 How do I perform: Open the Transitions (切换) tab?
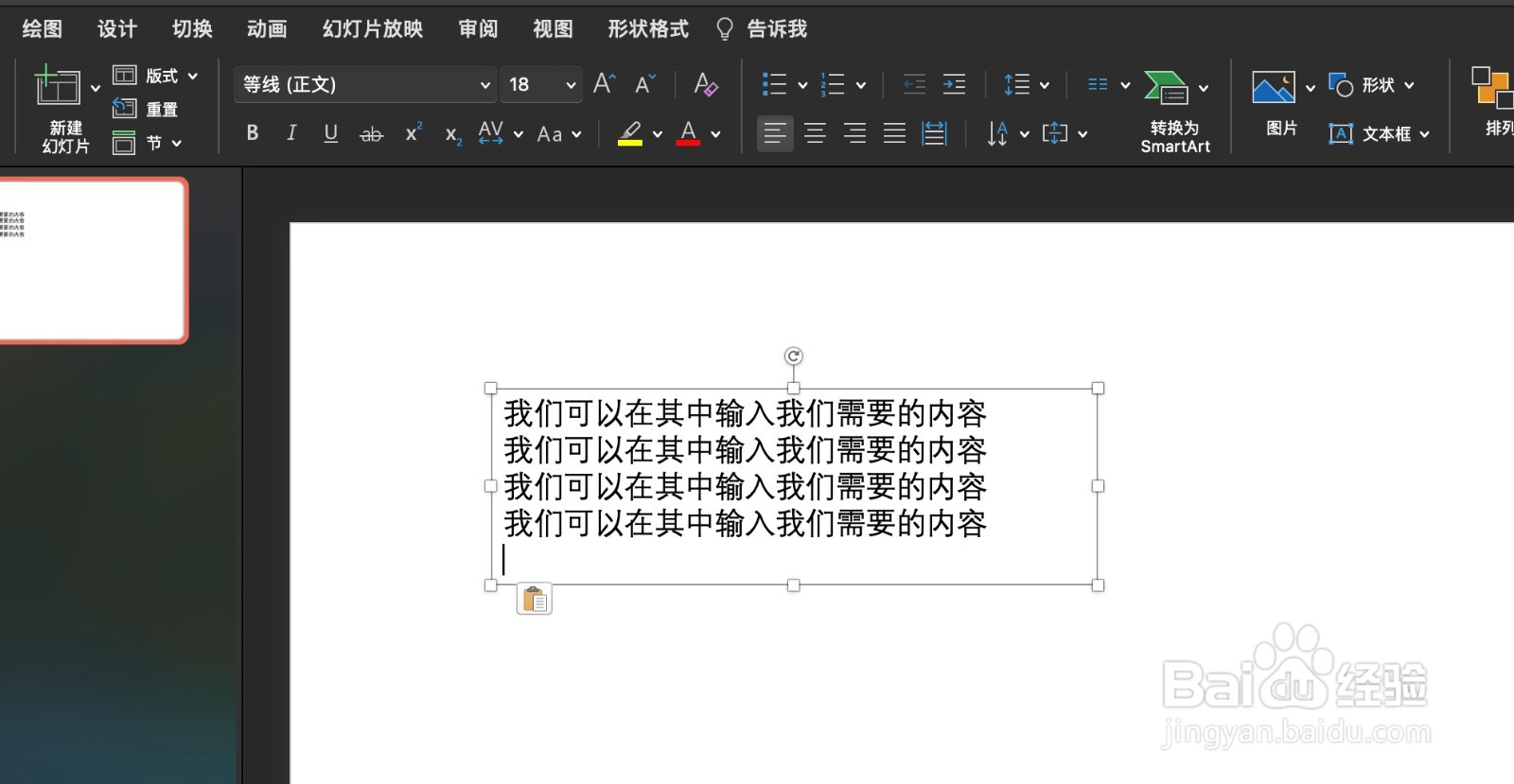(x=192, y=29)
